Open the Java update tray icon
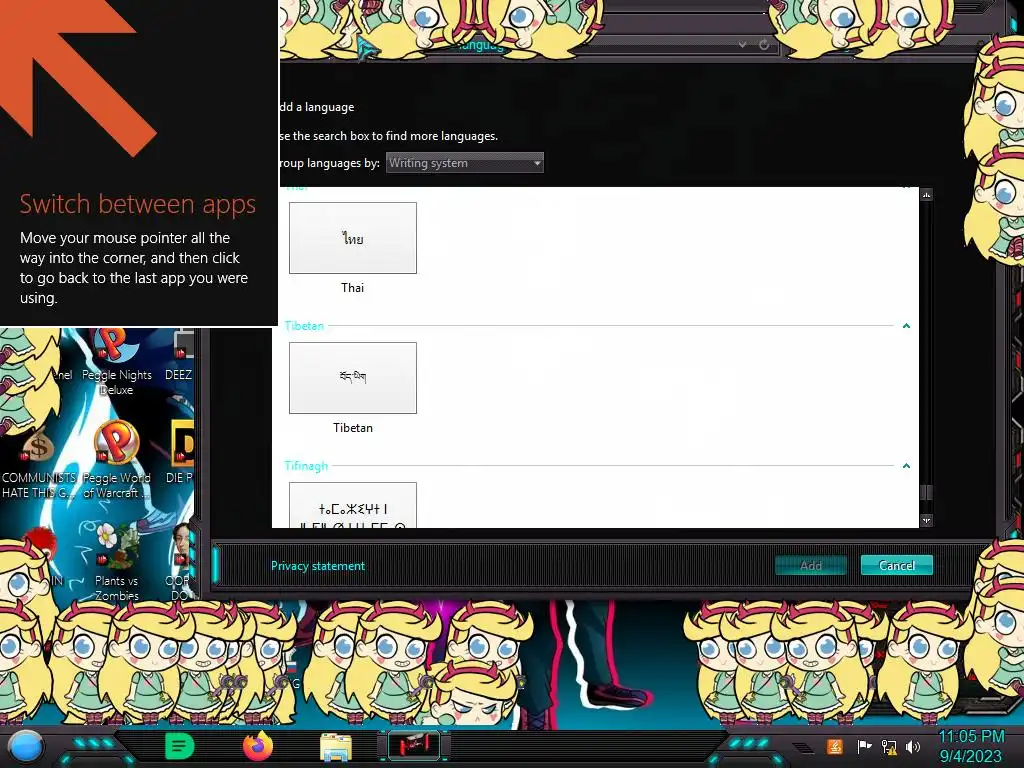 click(834, 746)
